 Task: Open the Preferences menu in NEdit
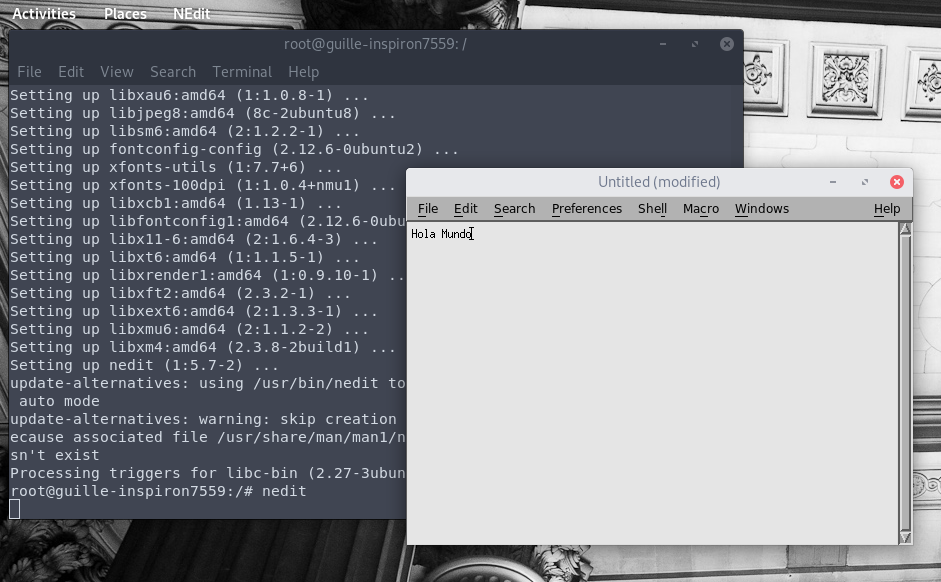click(x=587, y=209)
